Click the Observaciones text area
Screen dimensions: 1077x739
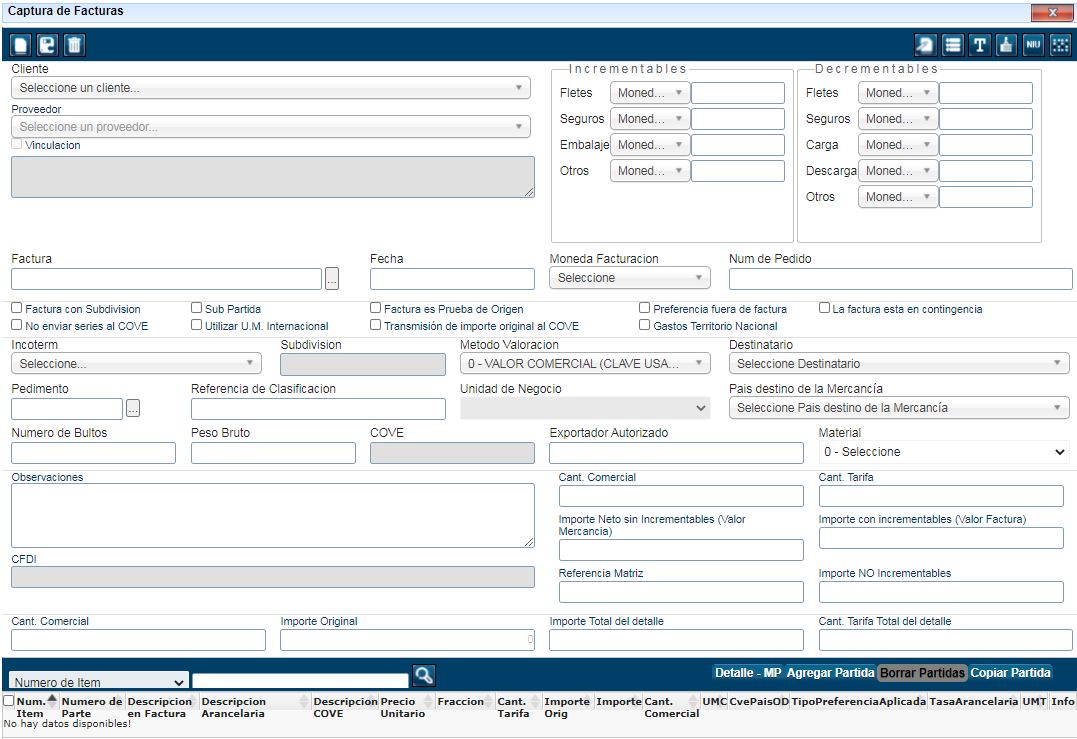(272, 515)
